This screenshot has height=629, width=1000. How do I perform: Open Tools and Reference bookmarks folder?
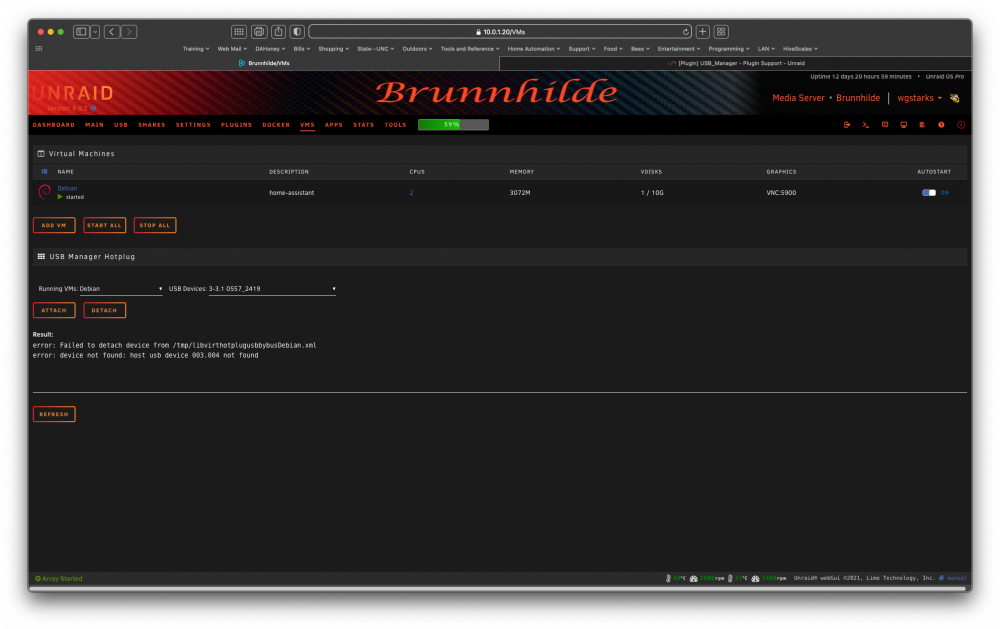pos(470,48)
